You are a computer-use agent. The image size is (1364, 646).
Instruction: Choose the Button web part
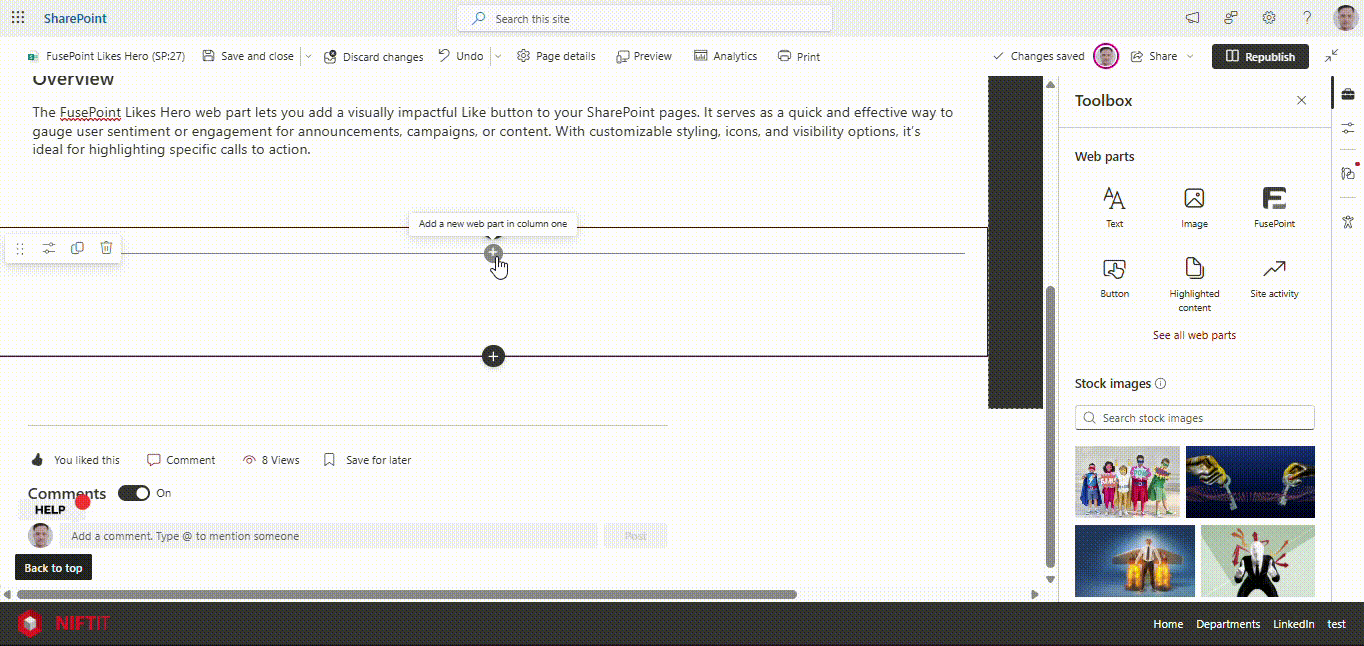pos(1114,277)
